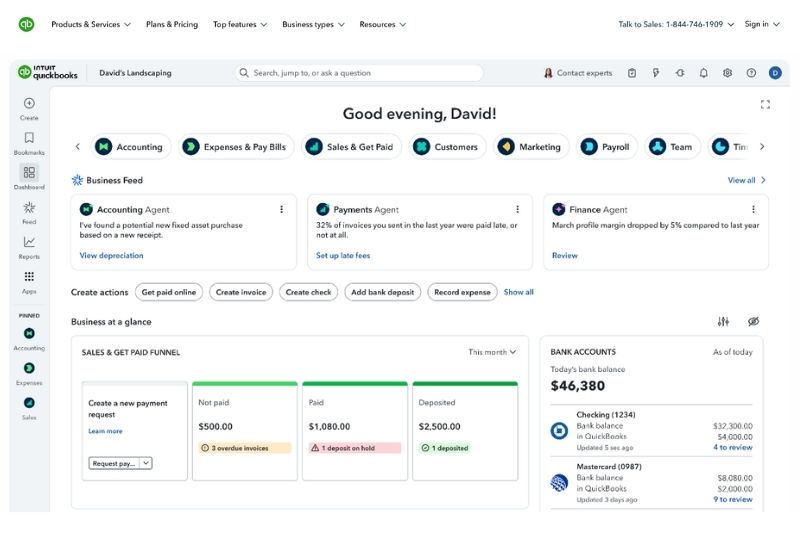Open the Create plus icon in sidebar
This screenshot has width=800, height=533.
(29, 104)
